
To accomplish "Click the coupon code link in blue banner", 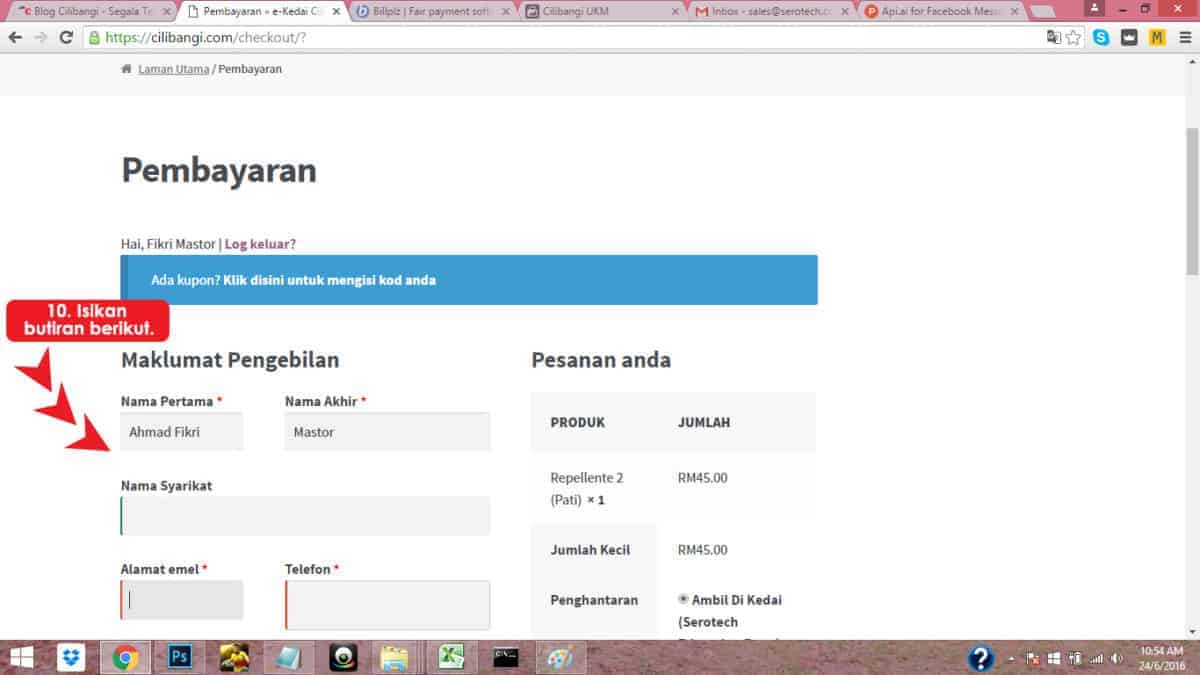I will 329,280.
